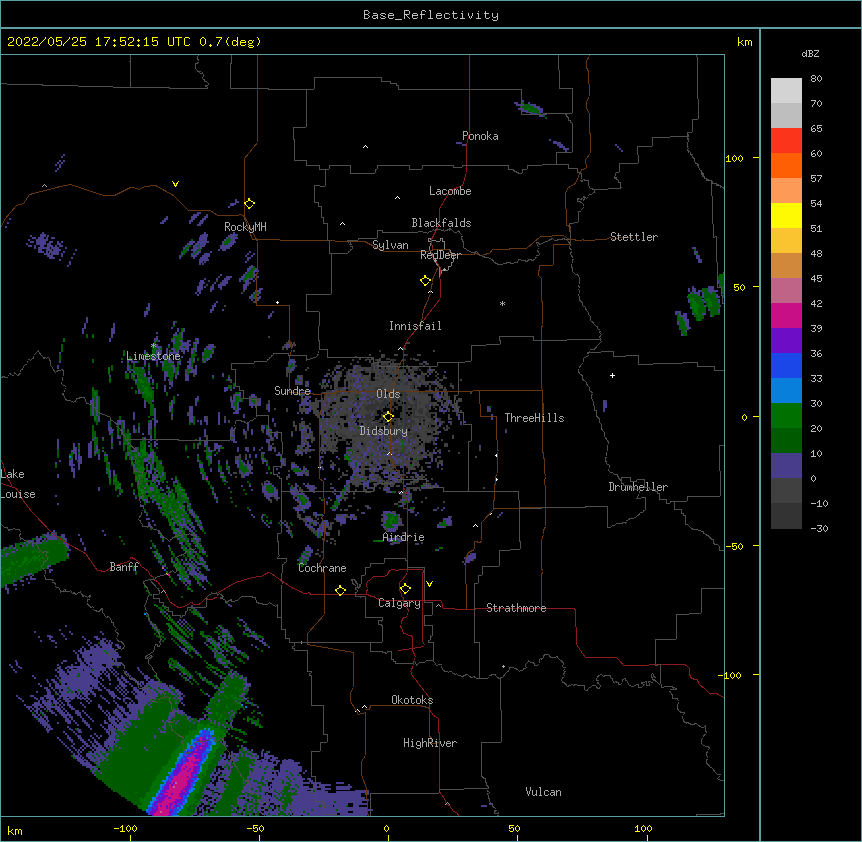
Task: Select the yellow diamond marker above Calgary
Action: point(405,589)
